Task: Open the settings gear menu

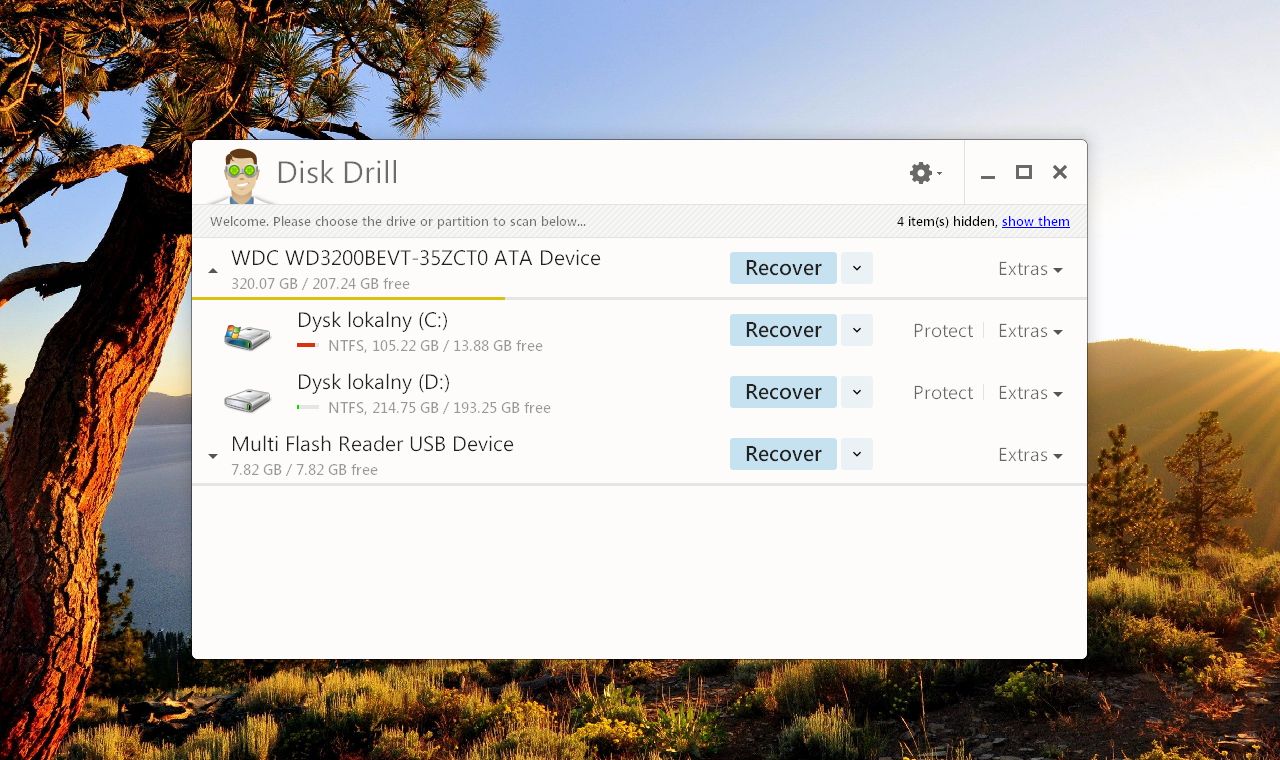Action: tap(925, 173)
